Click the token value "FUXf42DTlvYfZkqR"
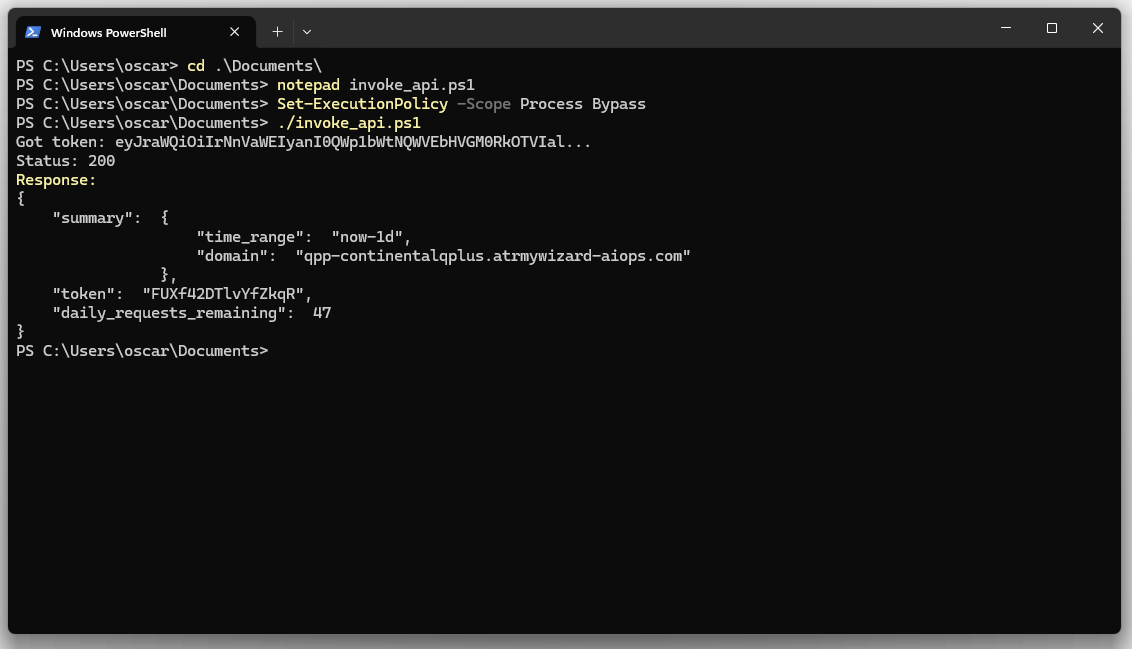The width and height of the screenshot is (1132, 649). [227, 294]
